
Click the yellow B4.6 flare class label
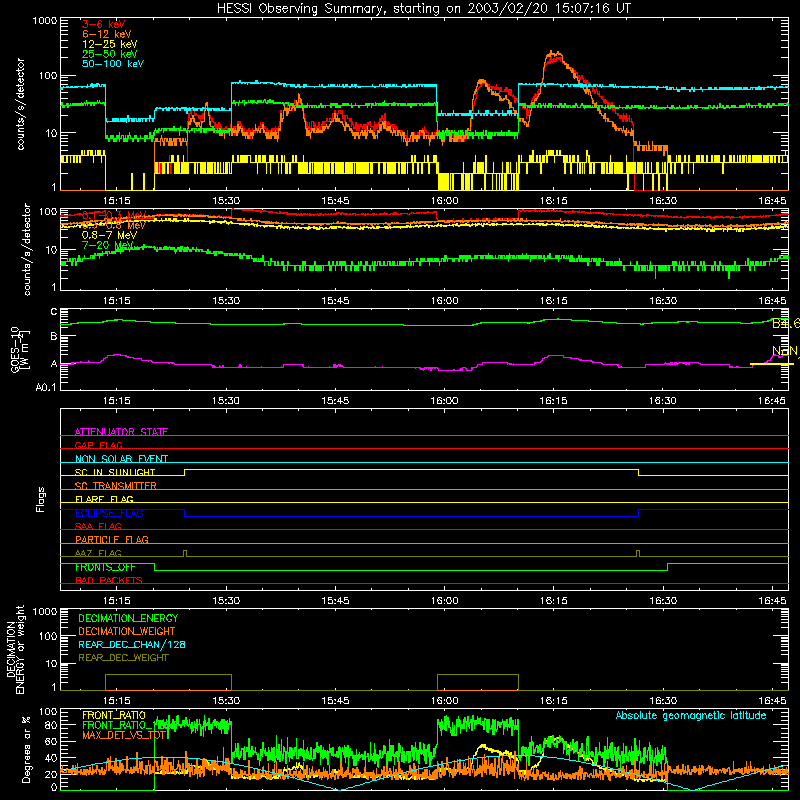point(786,323)
